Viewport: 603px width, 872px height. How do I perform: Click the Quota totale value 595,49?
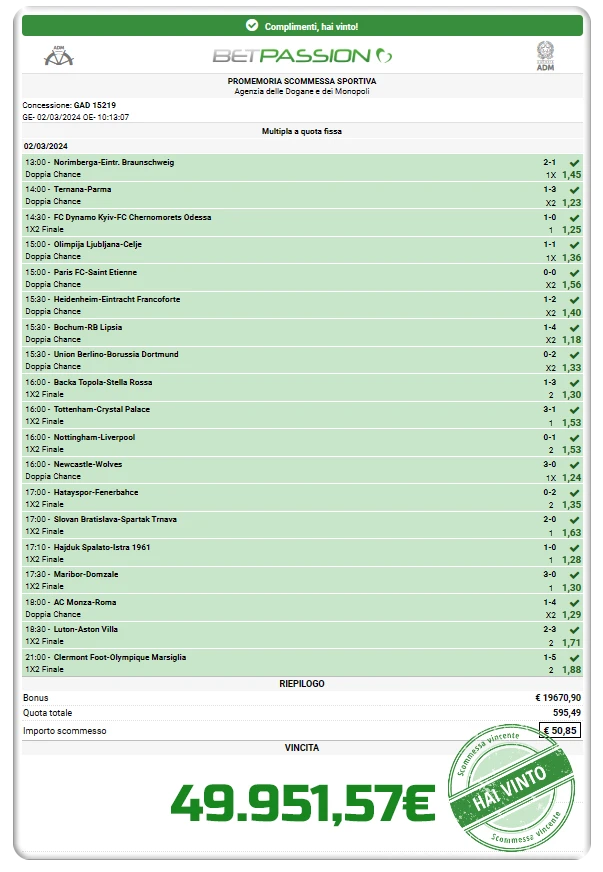(567, 712)
